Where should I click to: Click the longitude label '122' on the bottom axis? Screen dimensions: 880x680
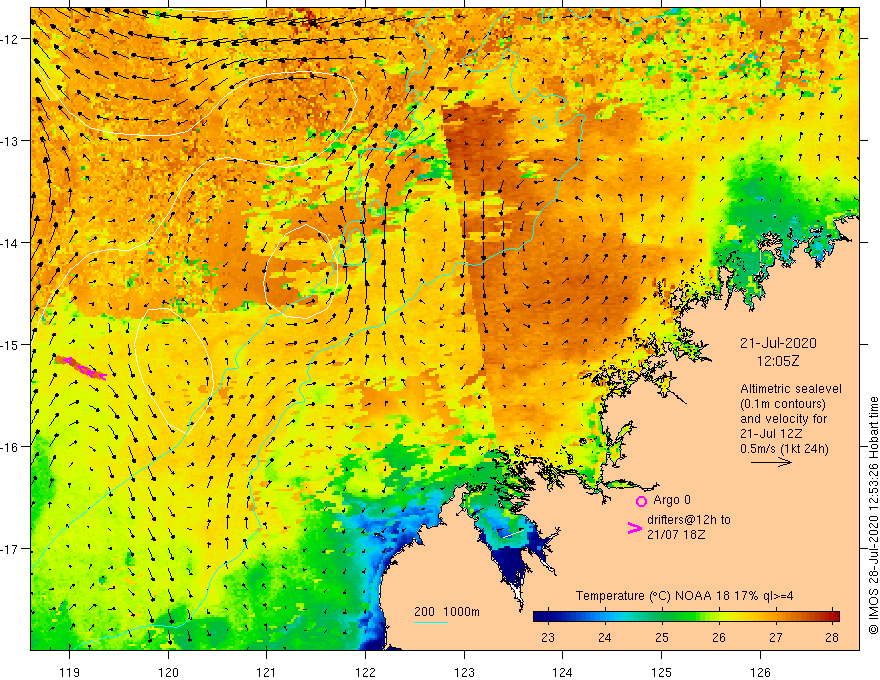(x=365, y=673)
